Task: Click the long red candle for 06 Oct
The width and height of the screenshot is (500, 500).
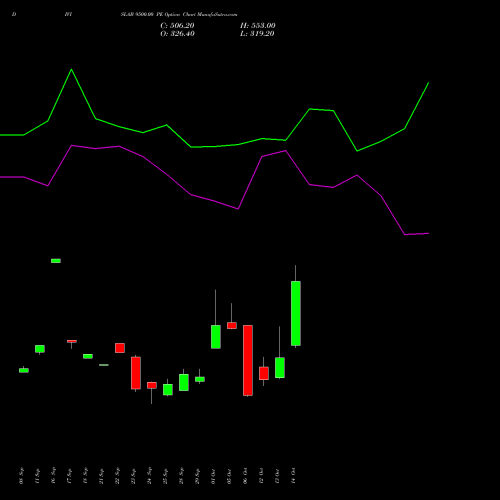Action: coord(248,360)
